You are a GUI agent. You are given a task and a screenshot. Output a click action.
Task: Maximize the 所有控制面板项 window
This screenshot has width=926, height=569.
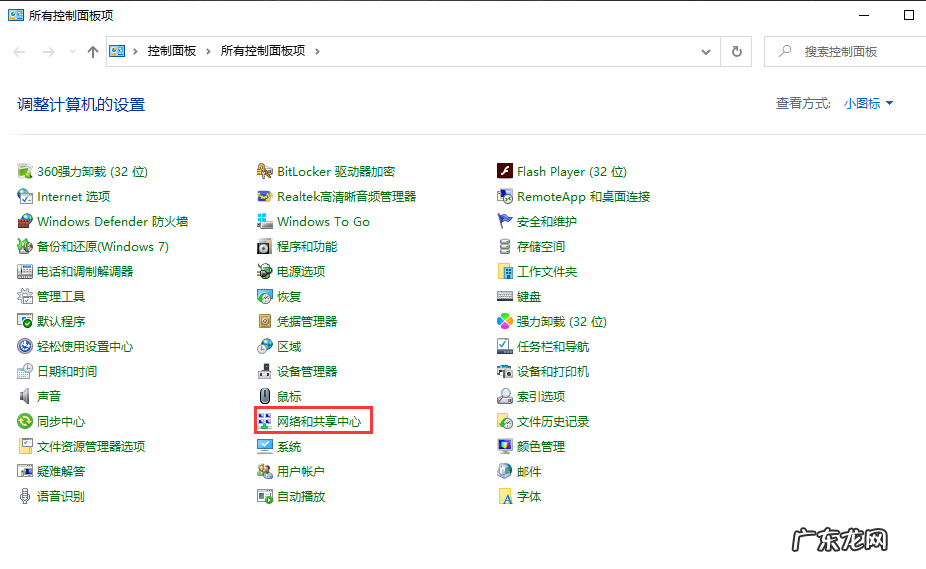click(909, 15)
